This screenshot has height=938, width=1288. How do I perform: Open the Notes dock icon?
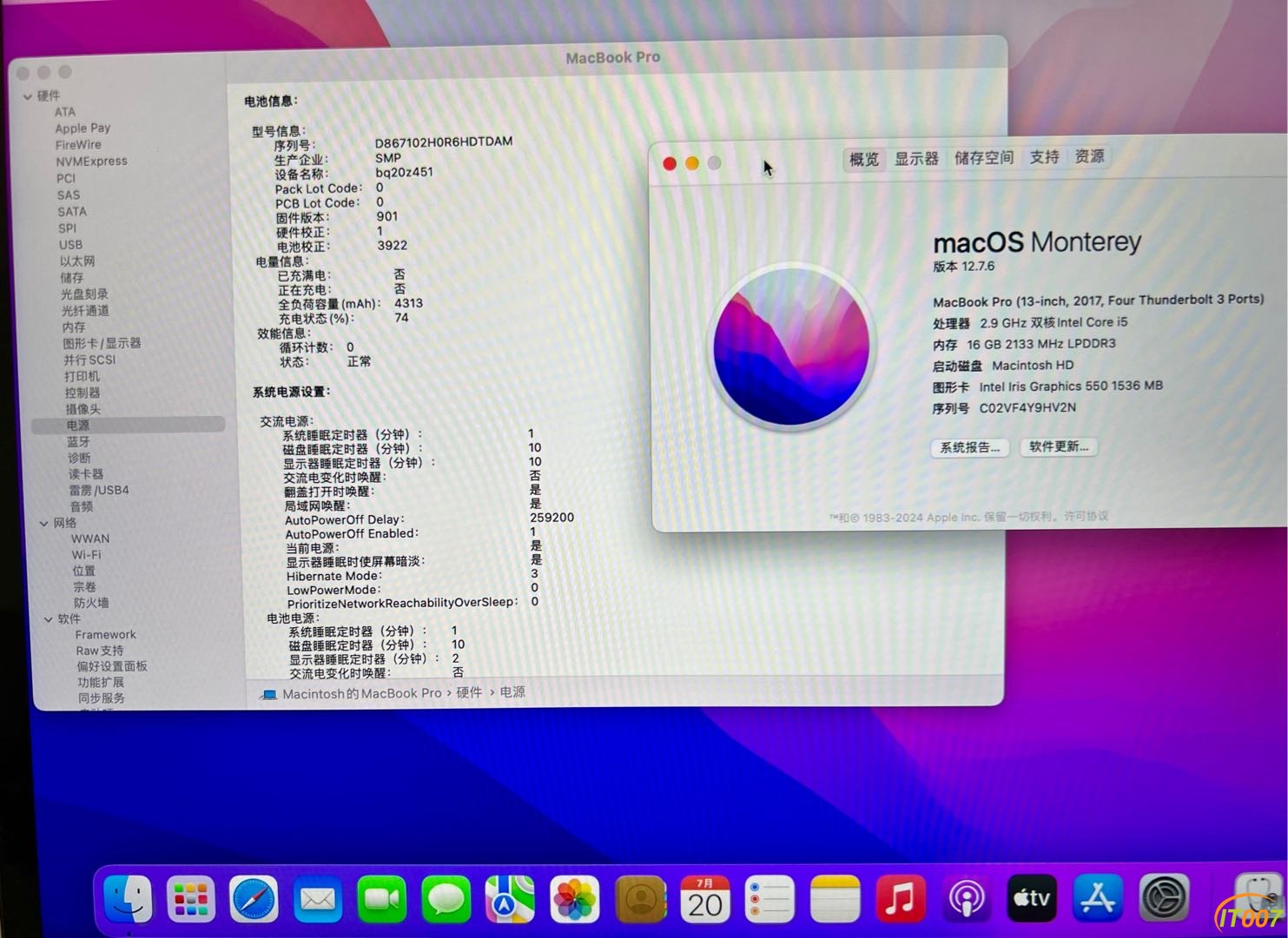click(x=835, y=899)
